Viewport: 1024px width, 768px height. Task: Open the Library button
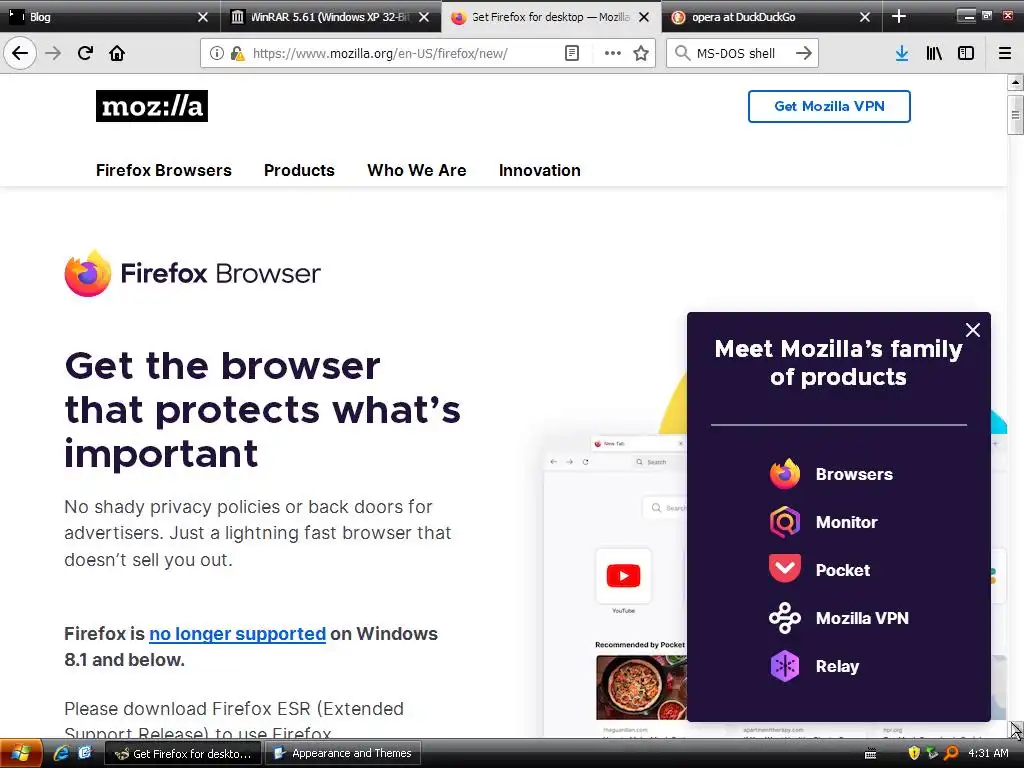click(934, 53)
